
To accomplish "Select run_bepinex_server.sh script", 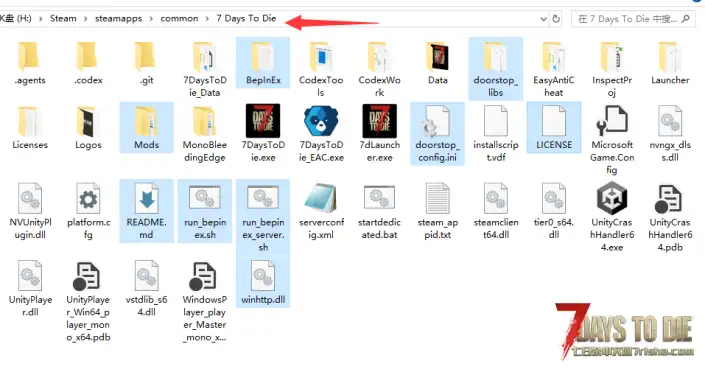I will point(263,218).
